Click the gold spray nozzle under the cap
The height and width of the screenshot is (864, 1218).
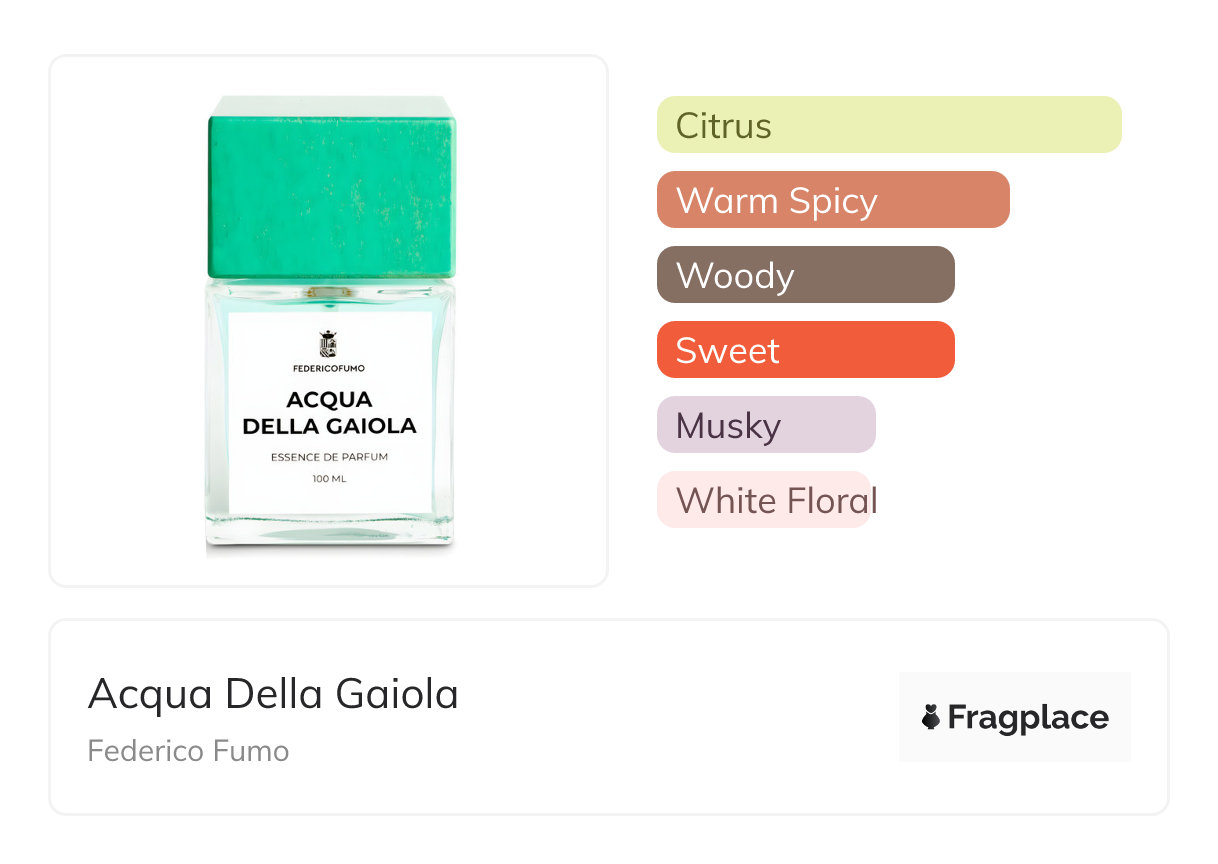point(329,291)
